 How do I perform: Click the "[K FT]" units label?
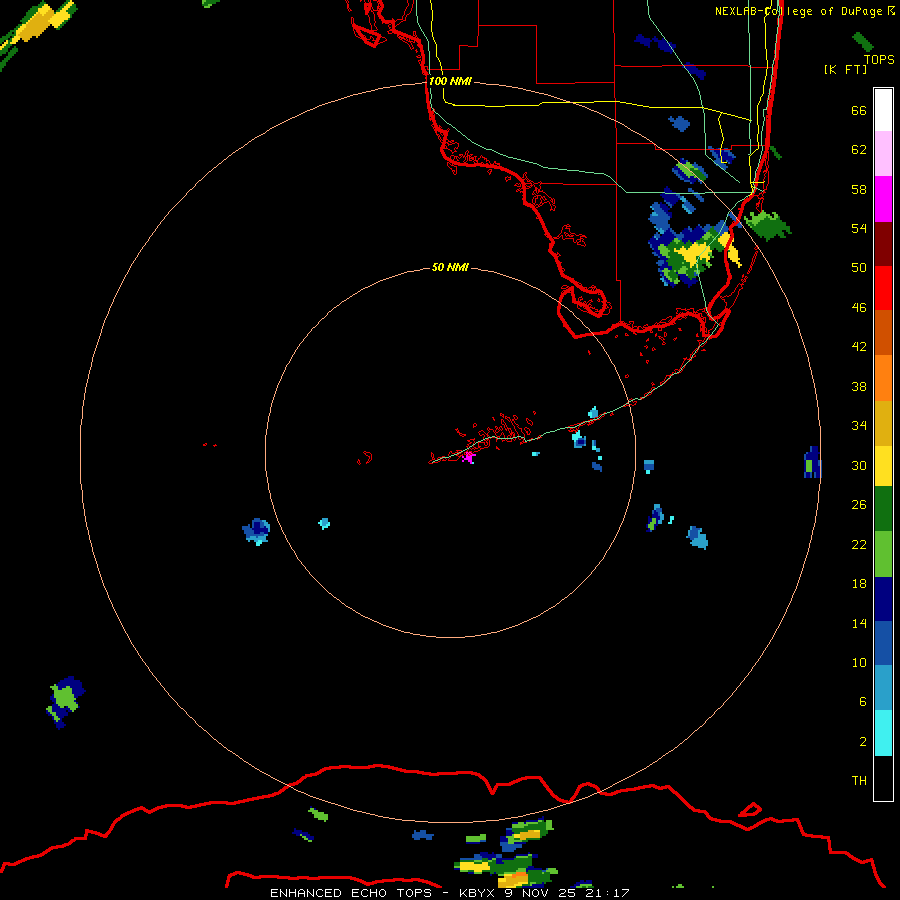(x=845, y=69)
